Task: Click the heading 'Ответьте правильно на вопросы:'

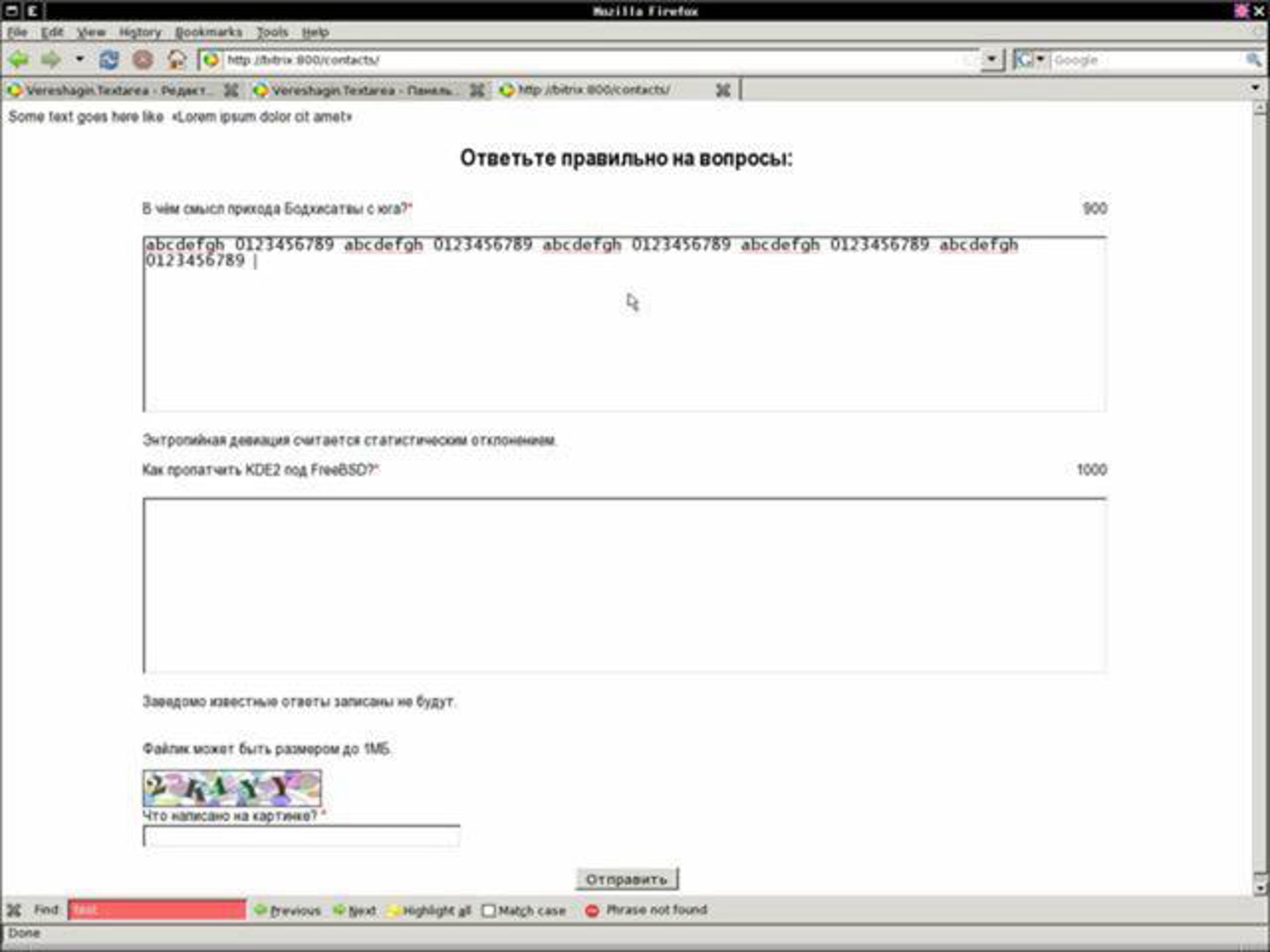Action: pyautogui.click(x=626, y=158)
